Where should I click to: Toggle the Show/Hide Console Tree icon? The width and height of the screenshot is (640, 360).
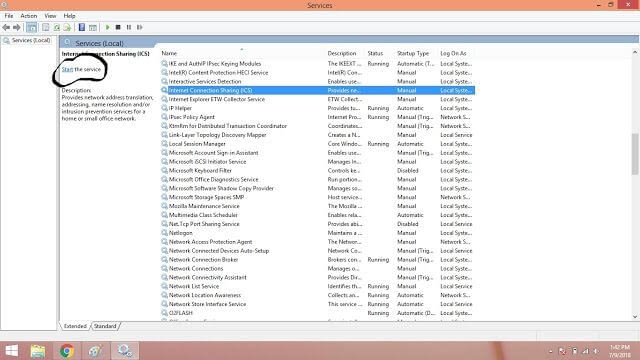click(31, 27)
